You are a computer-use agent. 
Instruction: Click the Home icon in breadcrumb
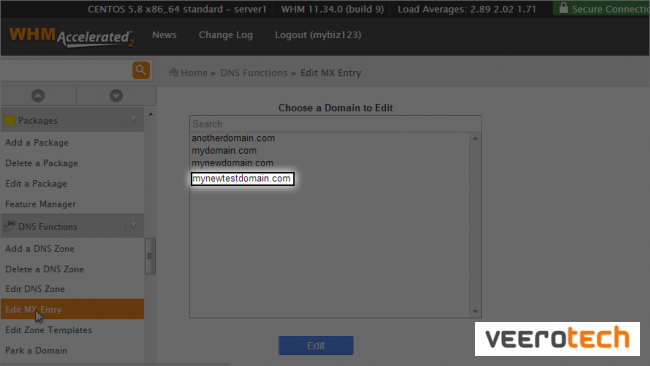[174, 73]
